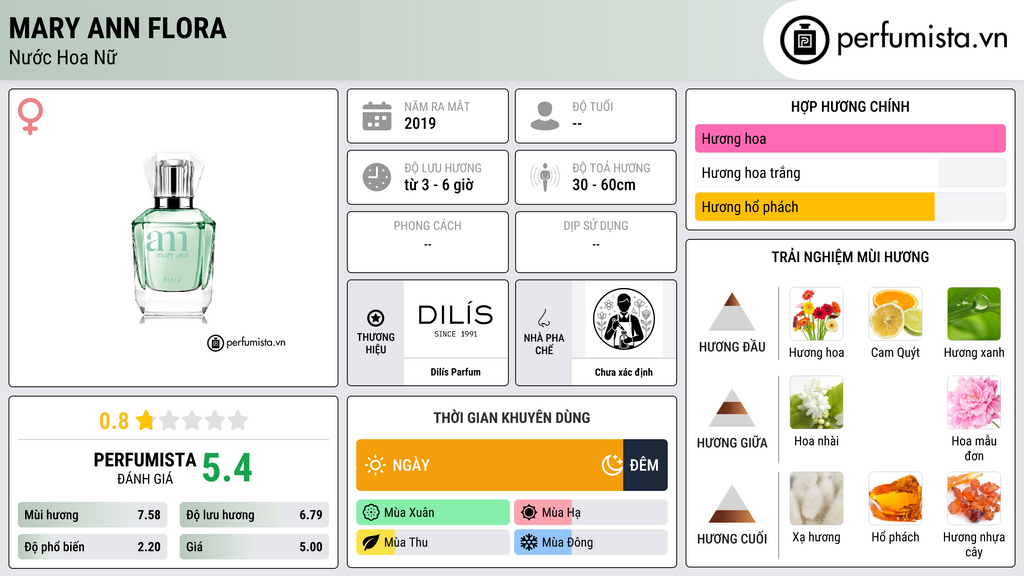
Task: Click the Hương hoa trắng accord bar
Action: (x=850, y=173)
